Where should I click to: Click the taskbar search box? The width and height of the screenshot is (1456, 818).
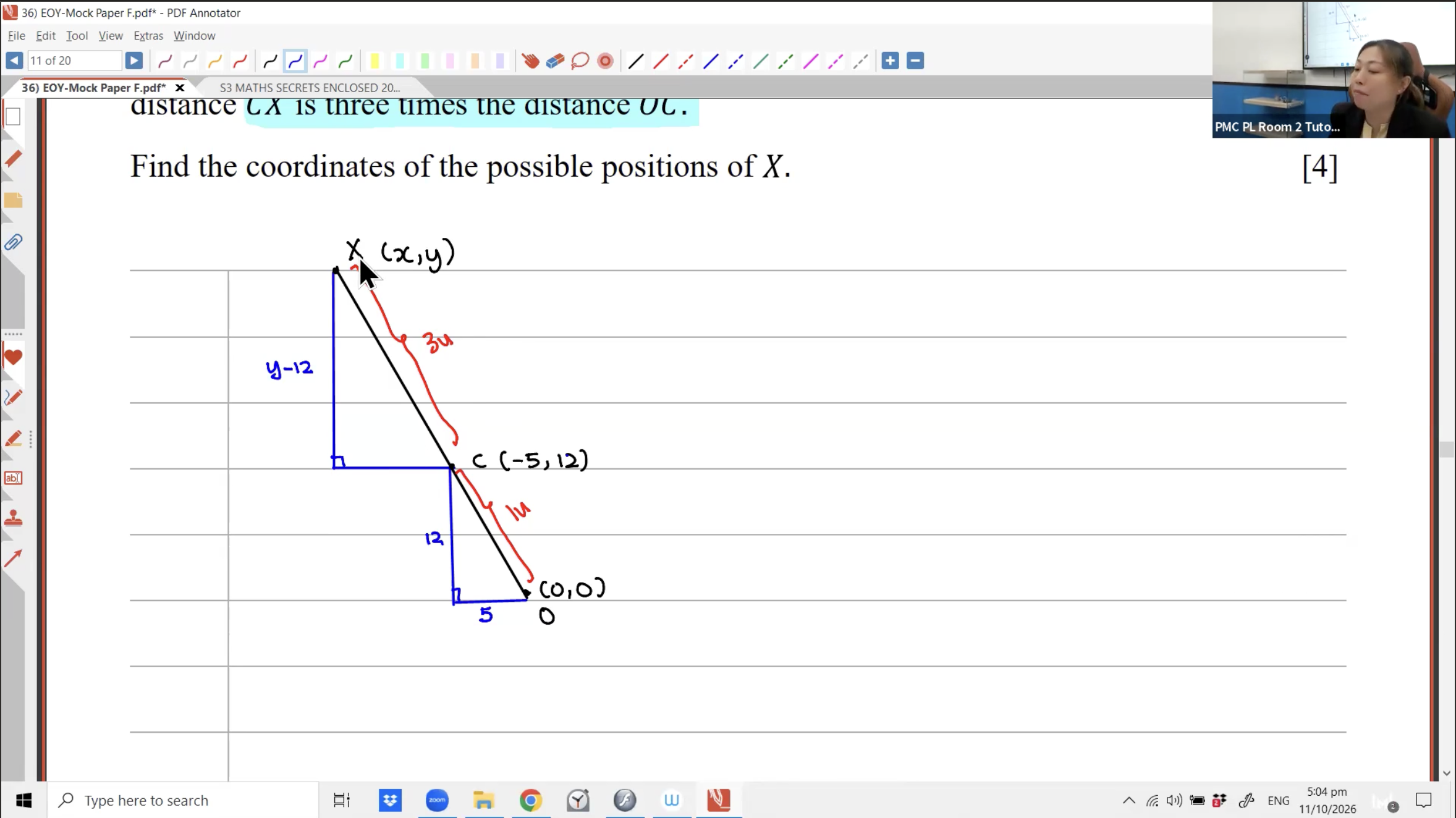tap(184, 800)
